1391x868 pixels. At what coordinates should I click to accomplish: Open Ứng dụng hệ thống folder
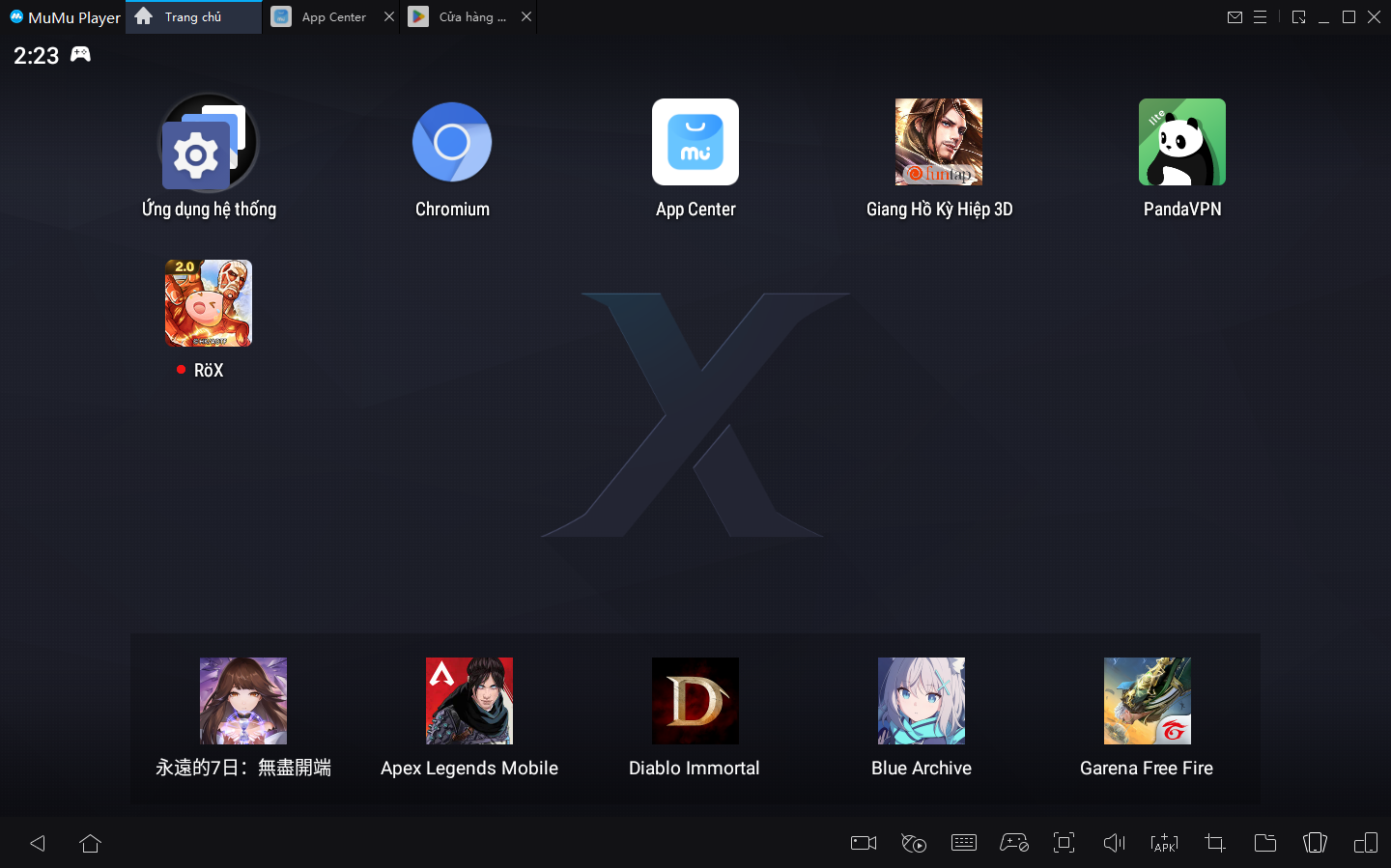click(209, 143)
